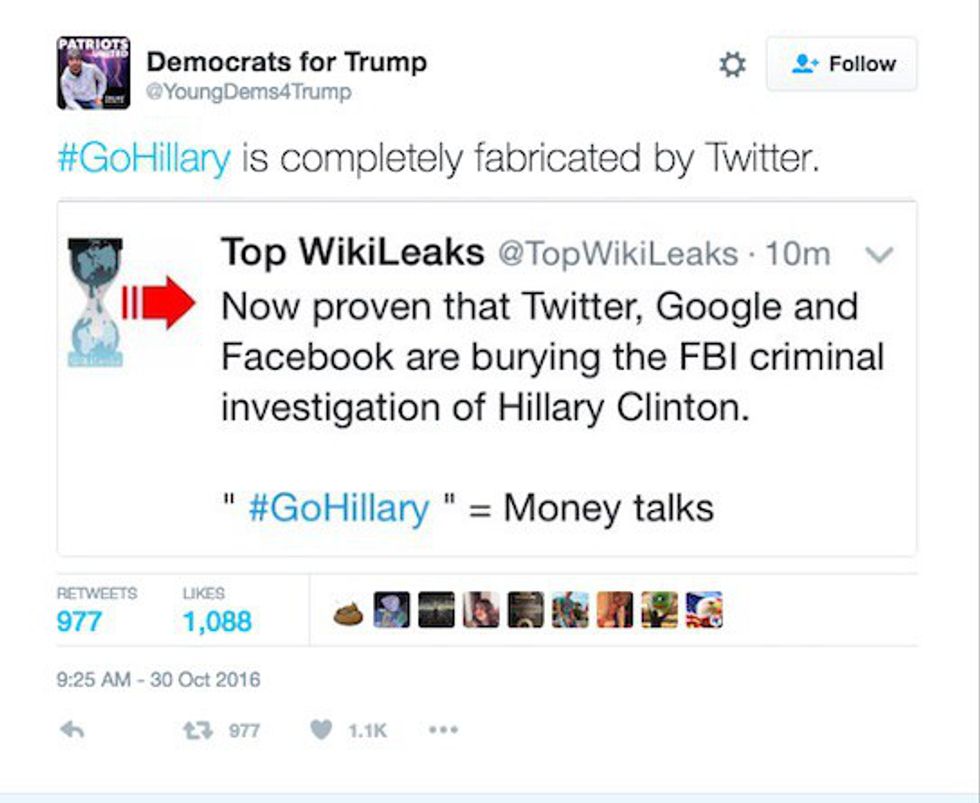Like the tweet with the heart icon
The width and height of the screenshot is (980, 803).
point(320,730)
